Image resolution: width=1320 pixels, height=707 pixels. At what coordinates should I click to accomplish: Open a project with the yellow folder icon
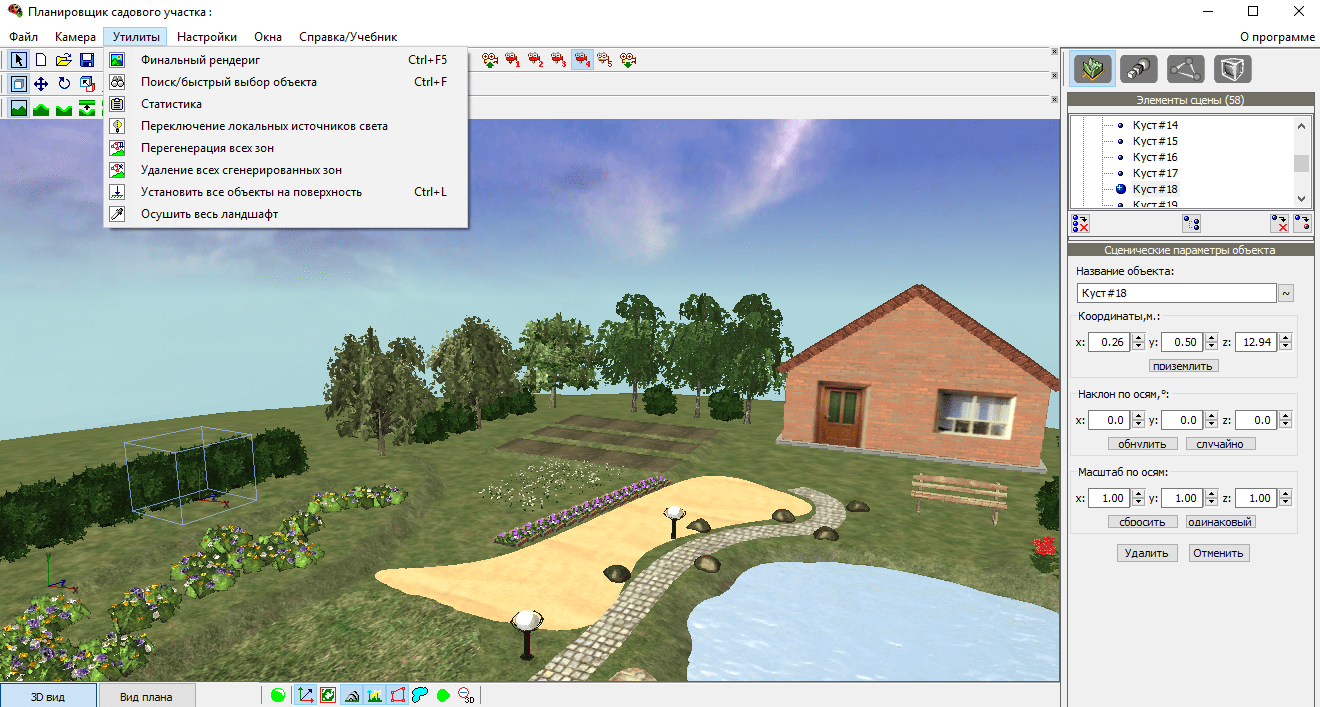click(64, 60)
